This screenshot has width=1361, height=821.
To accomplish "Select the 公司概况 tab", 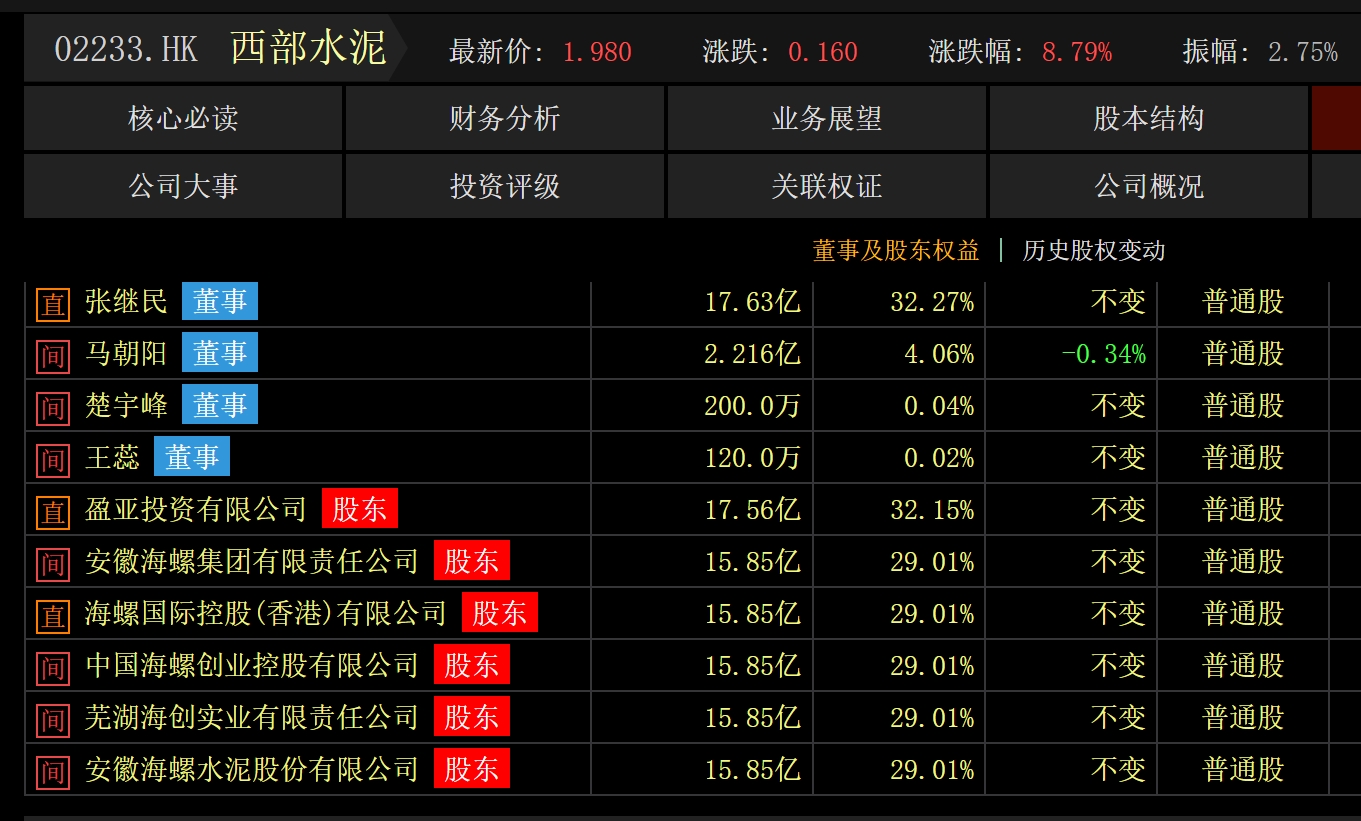I will click(1149, 186).
